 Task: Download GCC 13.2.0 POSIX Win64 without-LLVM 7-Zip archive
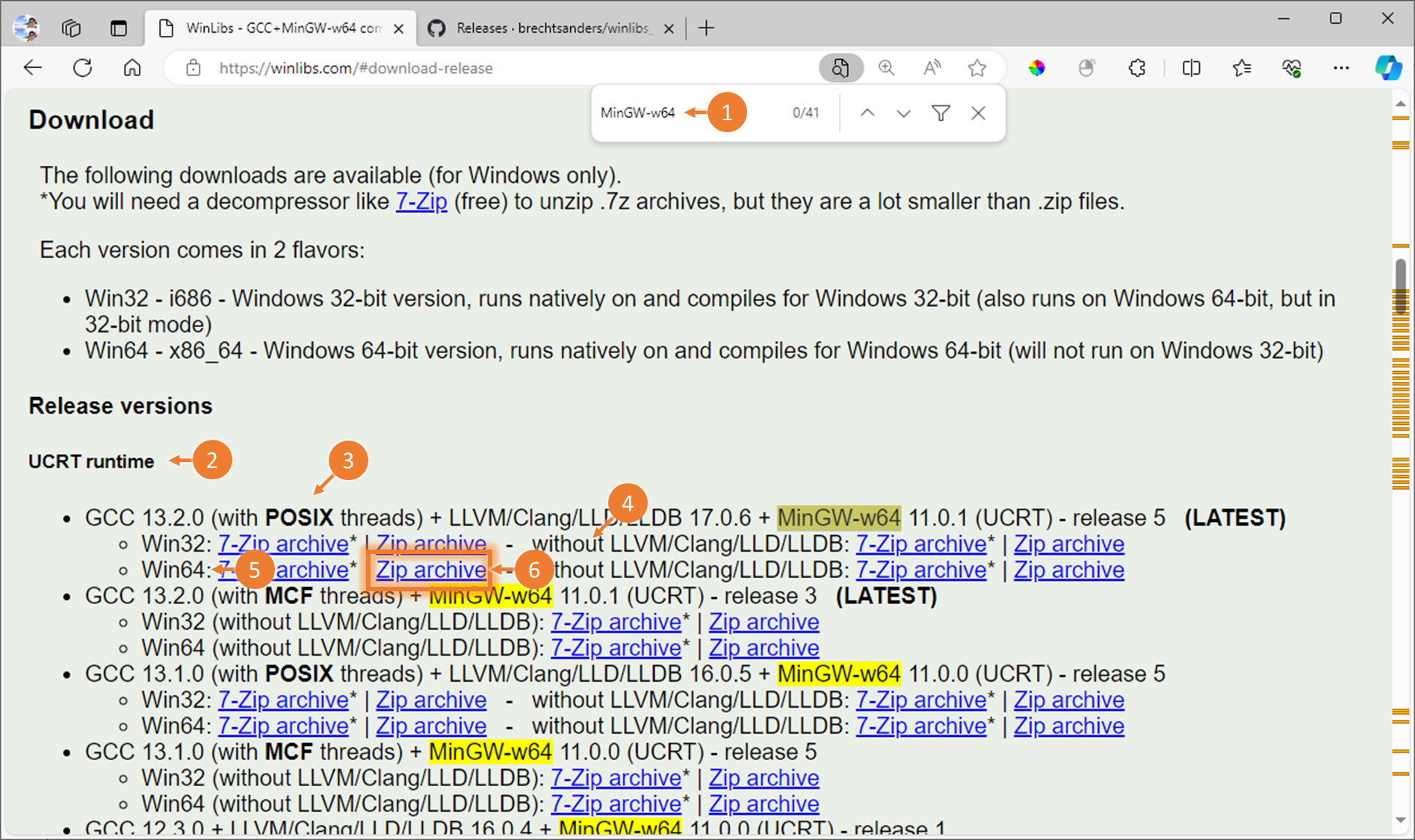(921, 570)
